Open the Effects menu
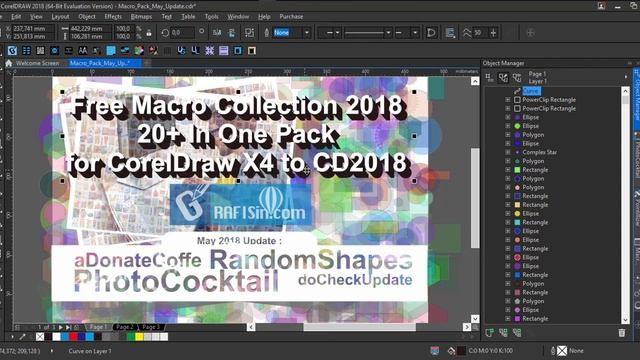640x360 pixels. tap(113, 17)
